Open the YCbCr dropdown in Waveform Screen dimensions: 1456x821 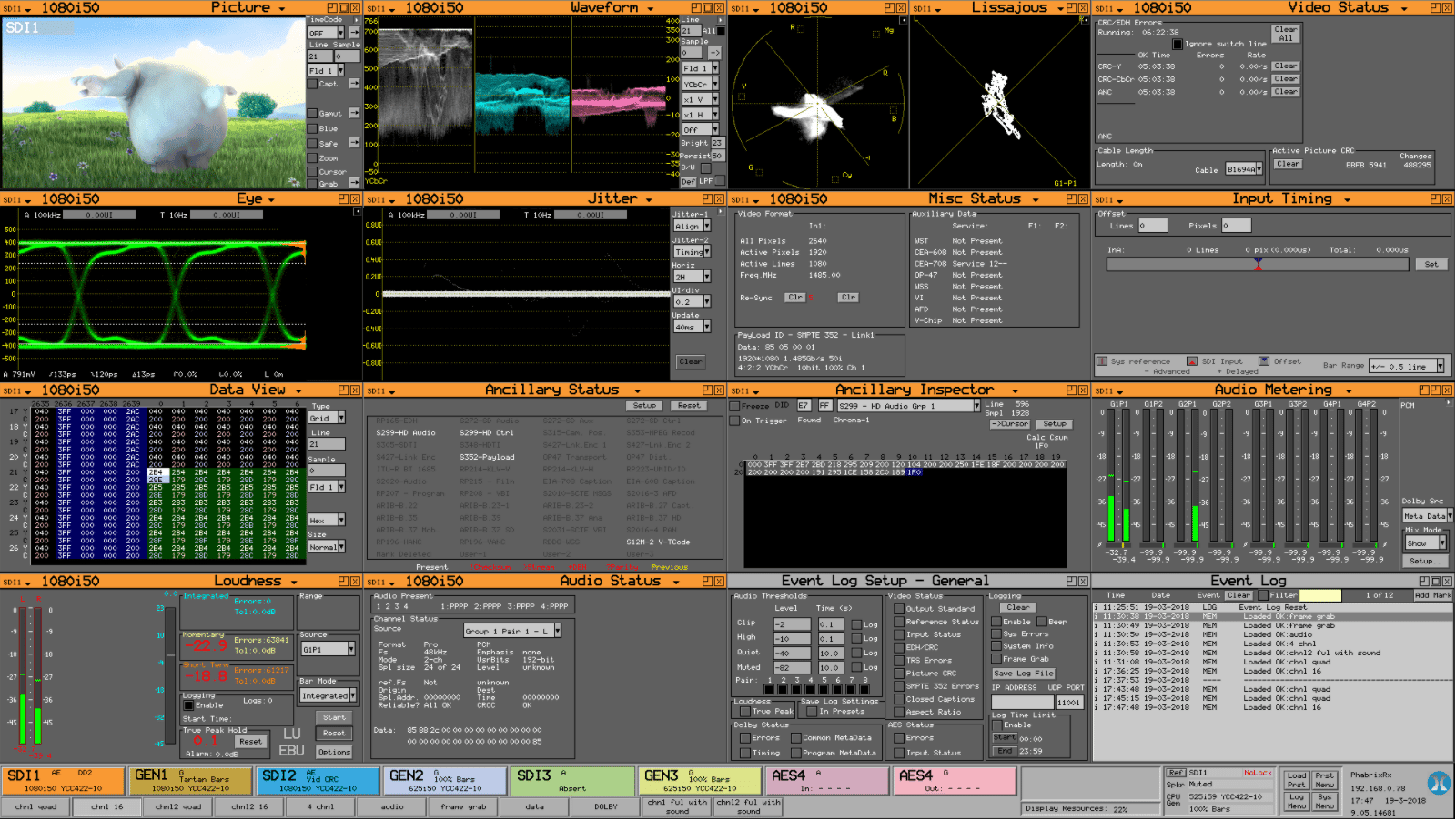701,84
